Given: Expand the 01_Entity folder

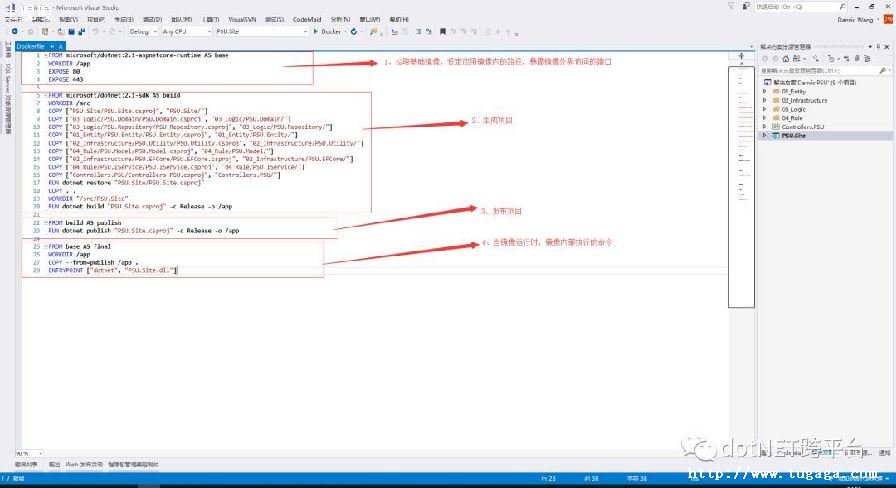Looking at the screenshot, I should tap(765, 91).
